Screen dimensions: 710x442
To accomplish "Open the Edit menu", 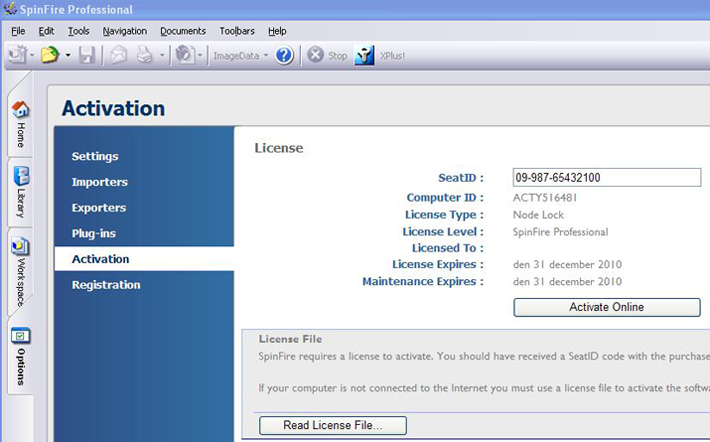I will [x=46, y=31].
